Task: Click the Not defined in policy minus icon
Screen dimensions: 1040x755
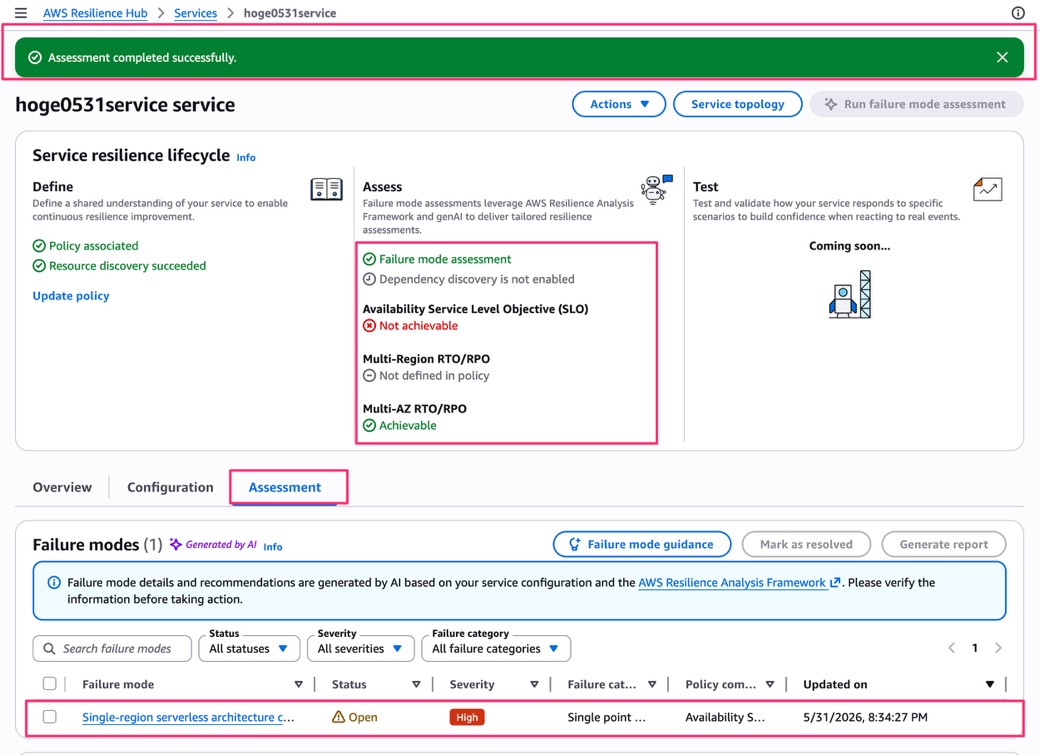Action: [369, 375]
